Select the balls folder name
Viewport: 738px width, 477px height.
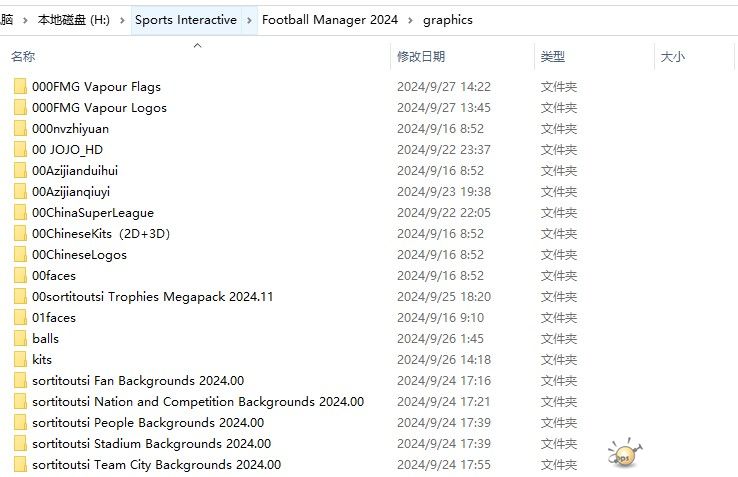coord(46,339)
